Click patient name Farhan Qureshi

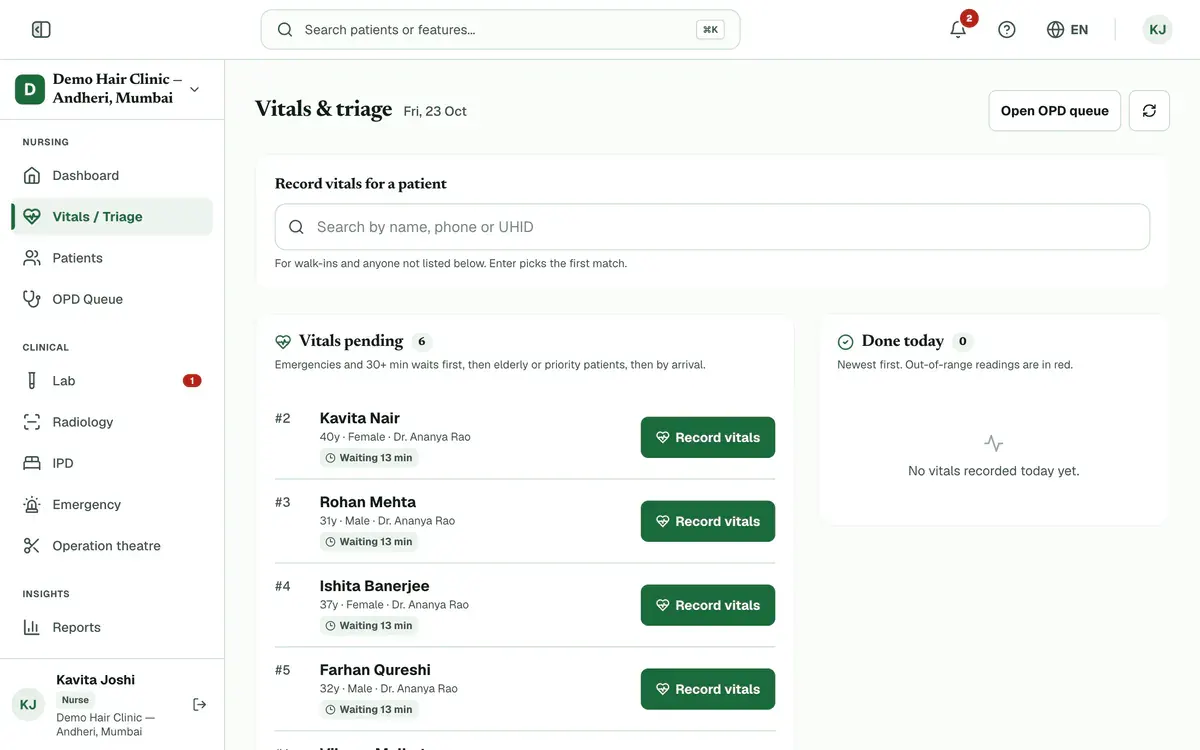click(x=375, y=670)
